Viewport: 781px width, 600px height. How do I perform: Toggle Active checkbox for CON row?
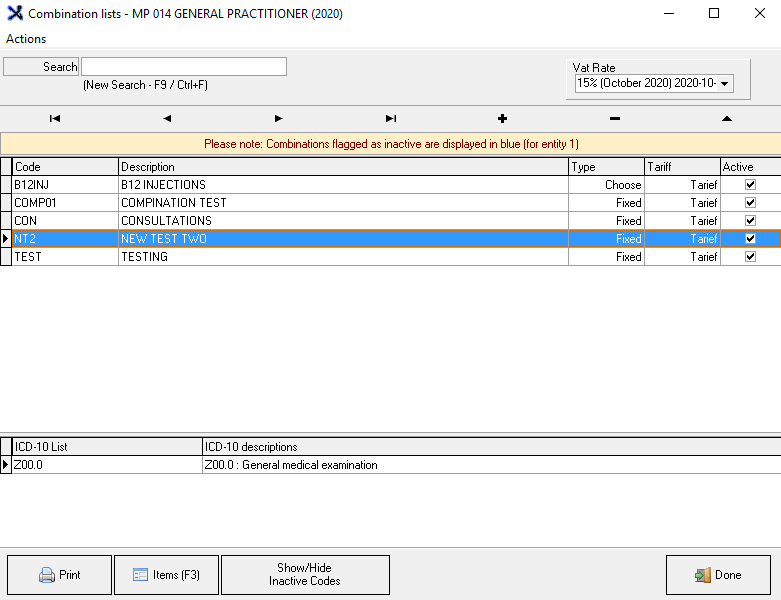(750, 221)
